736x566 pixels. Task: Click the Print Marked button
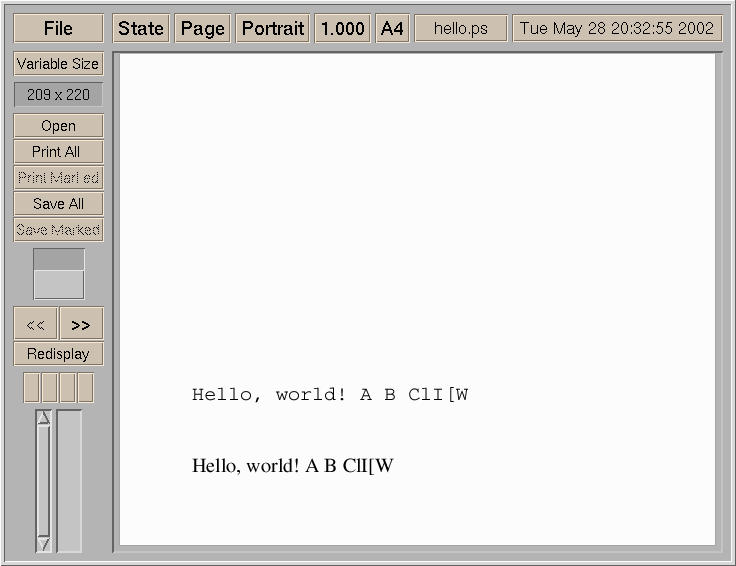58,177
